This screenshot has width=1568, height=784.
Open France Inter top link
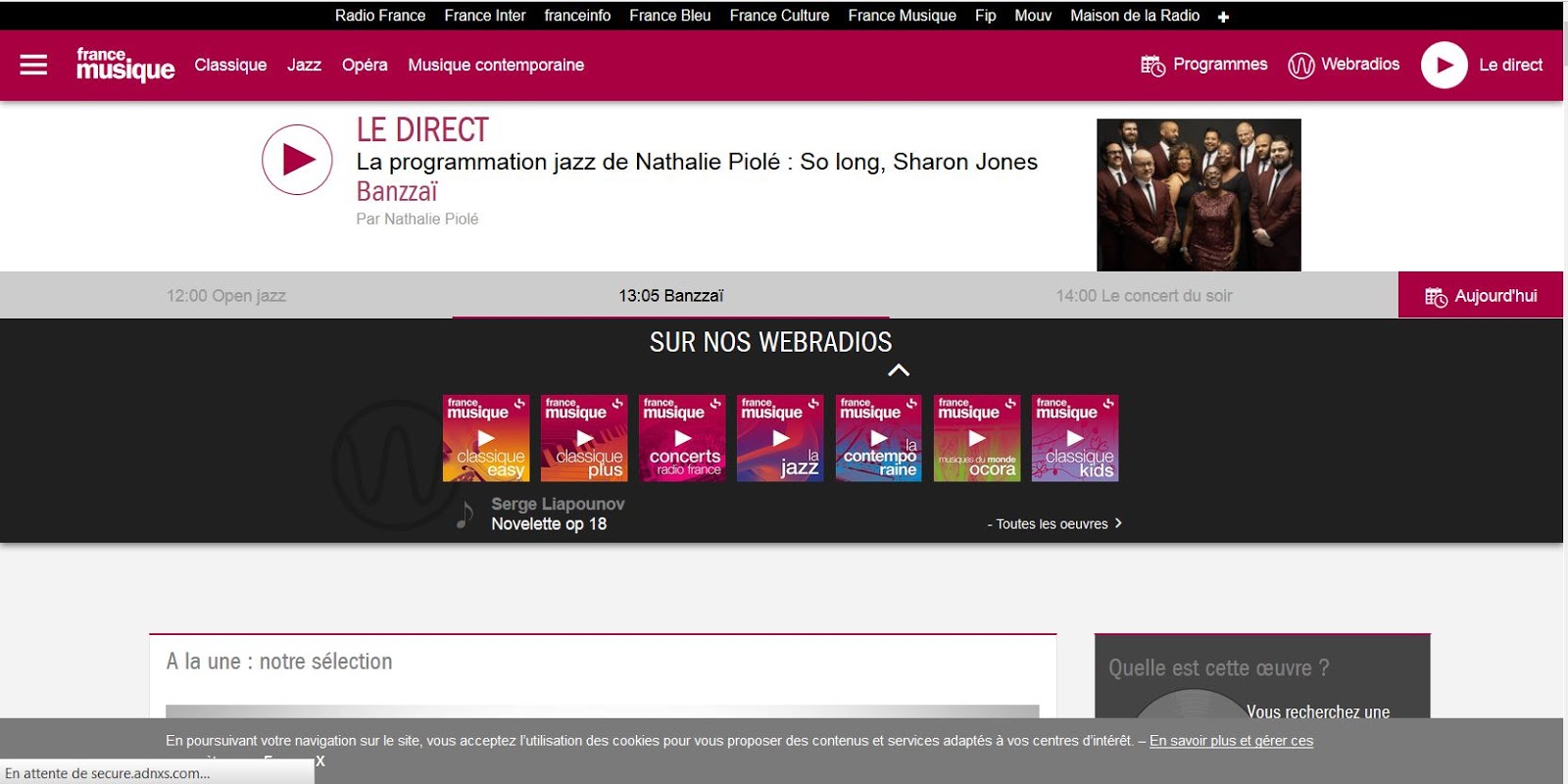click(485, 16)
